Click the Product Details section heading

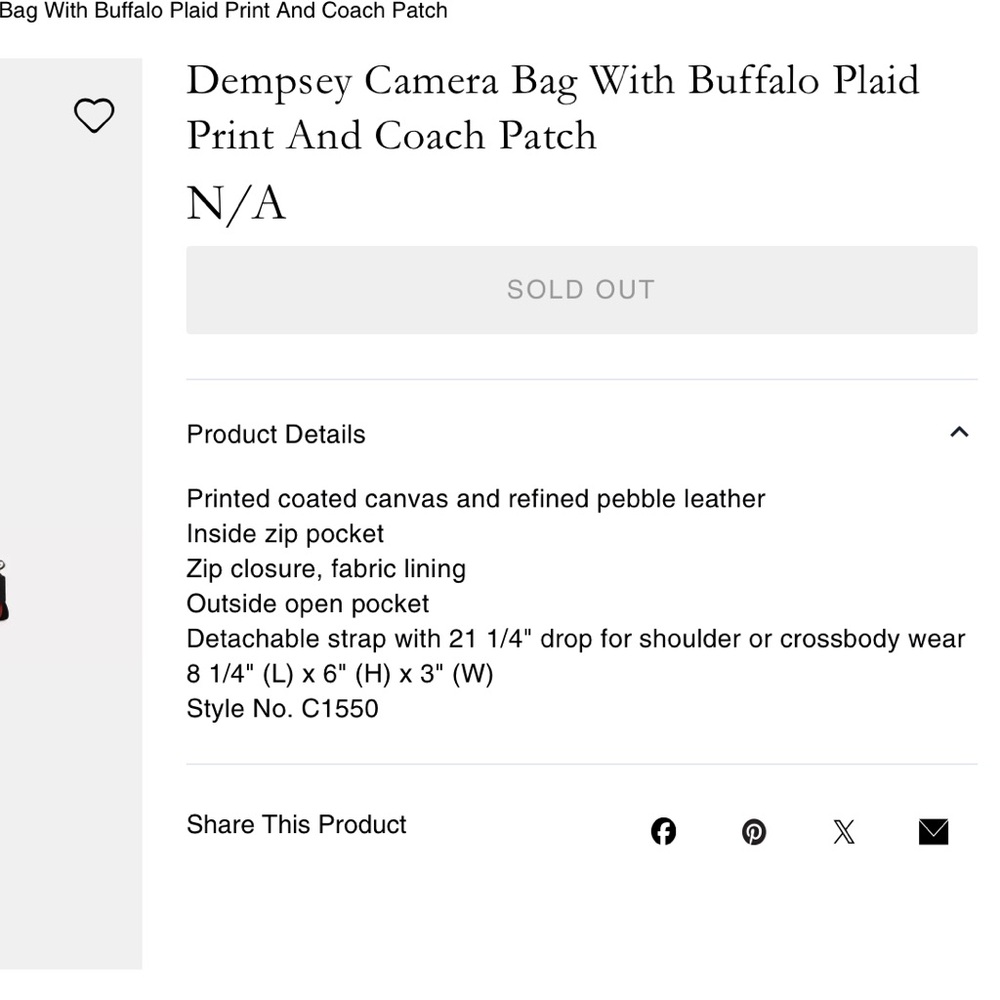[x=276, y=434]
